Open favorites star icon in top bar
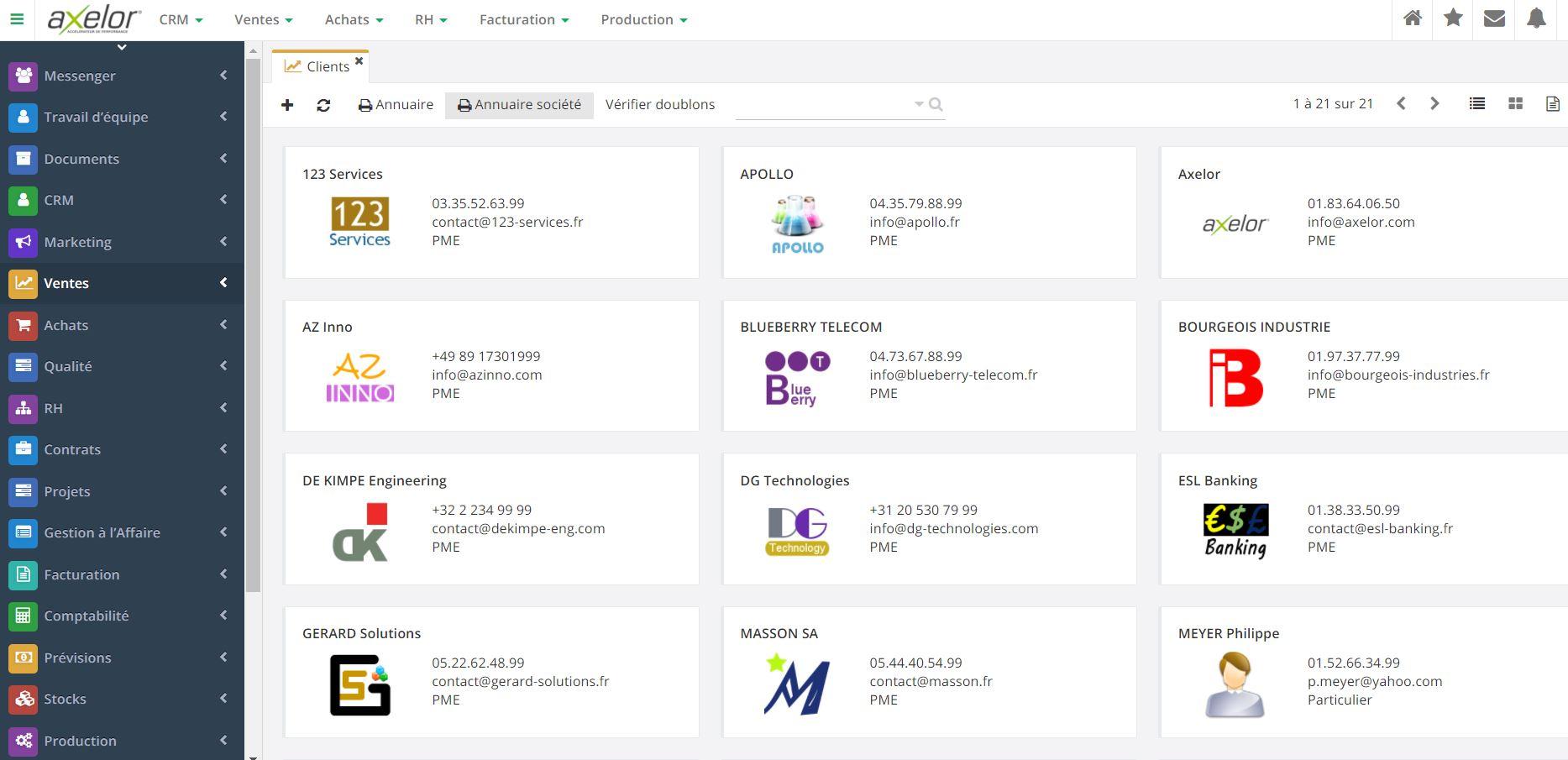Viewport: 1568px width, 760px height. click(x=1453, y=18)
